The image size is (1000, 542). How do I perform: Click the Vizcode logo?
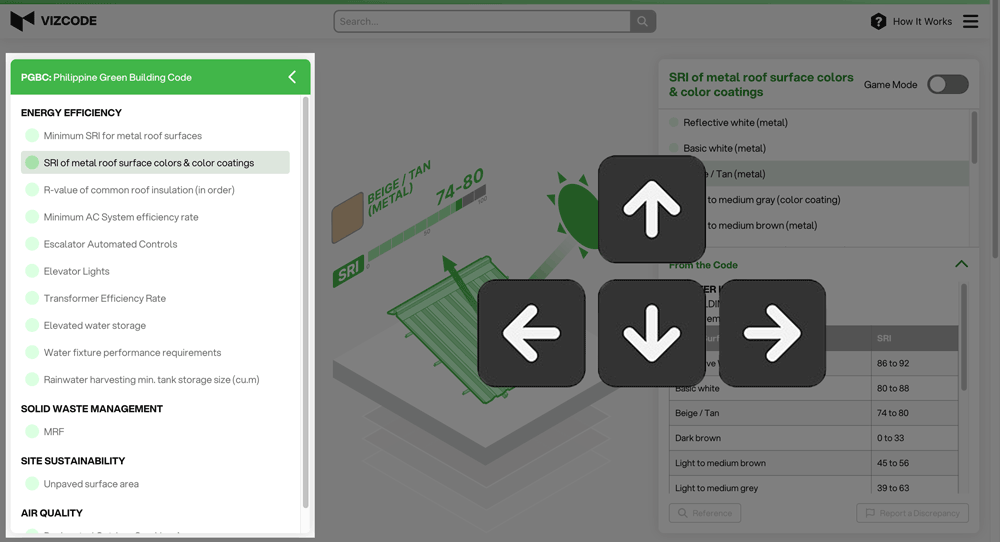(53, 21)
